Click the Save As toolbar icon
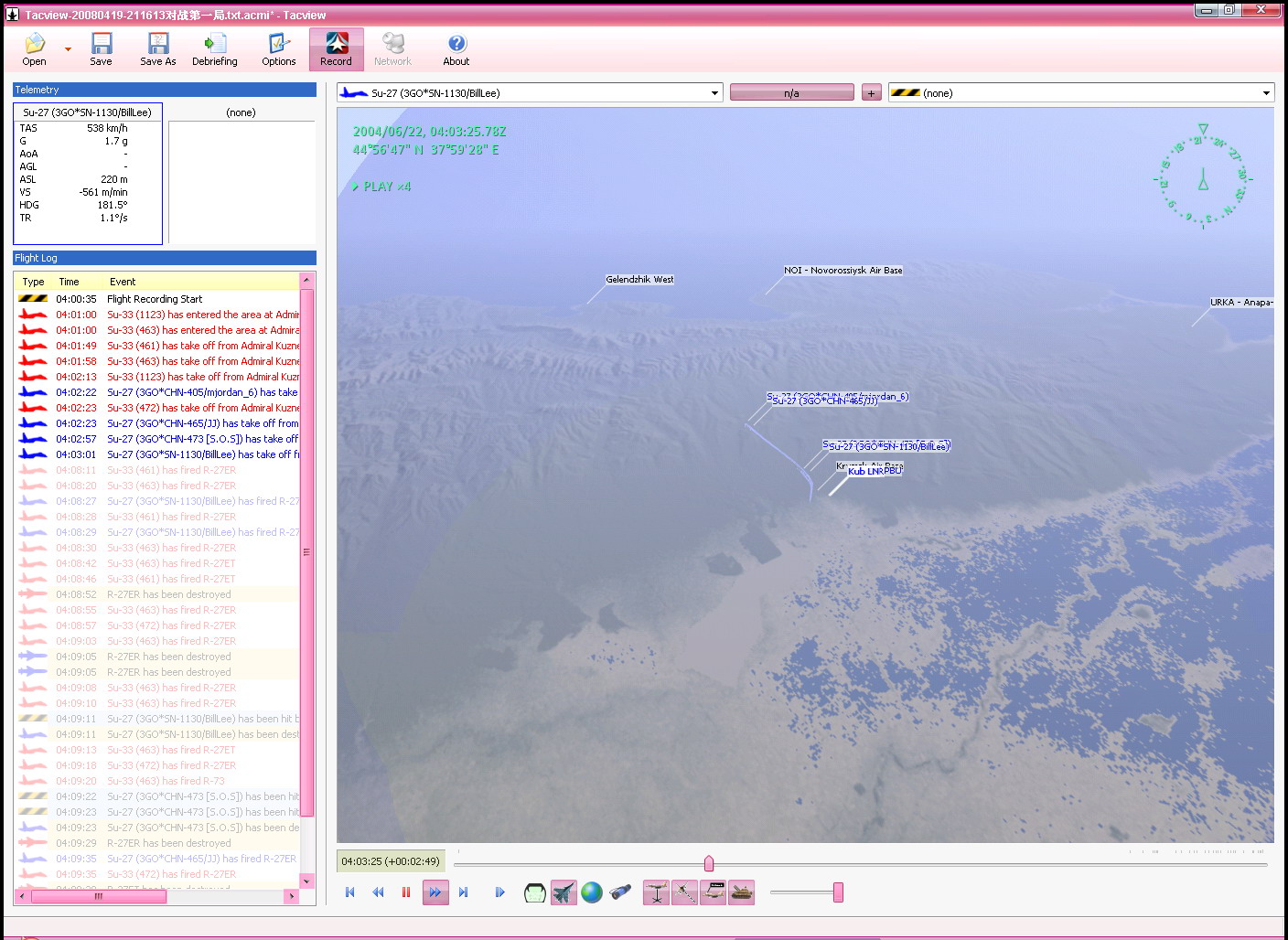The image size is (1288, 940). (x=157, y=49)
